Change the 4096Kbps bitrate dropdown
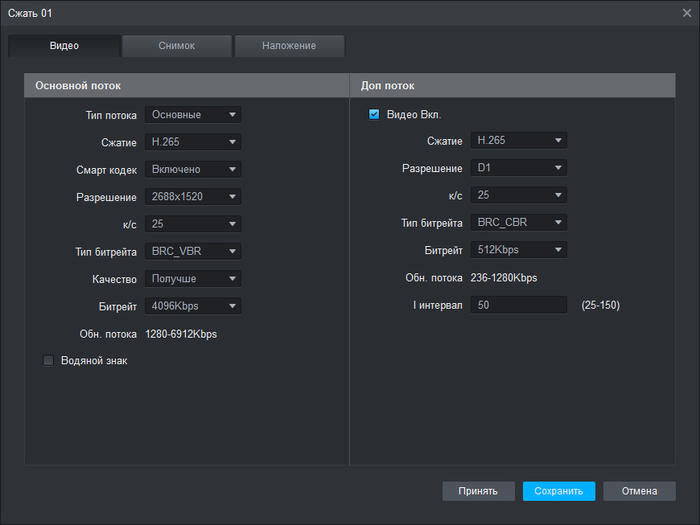 (x=193, y=305)
